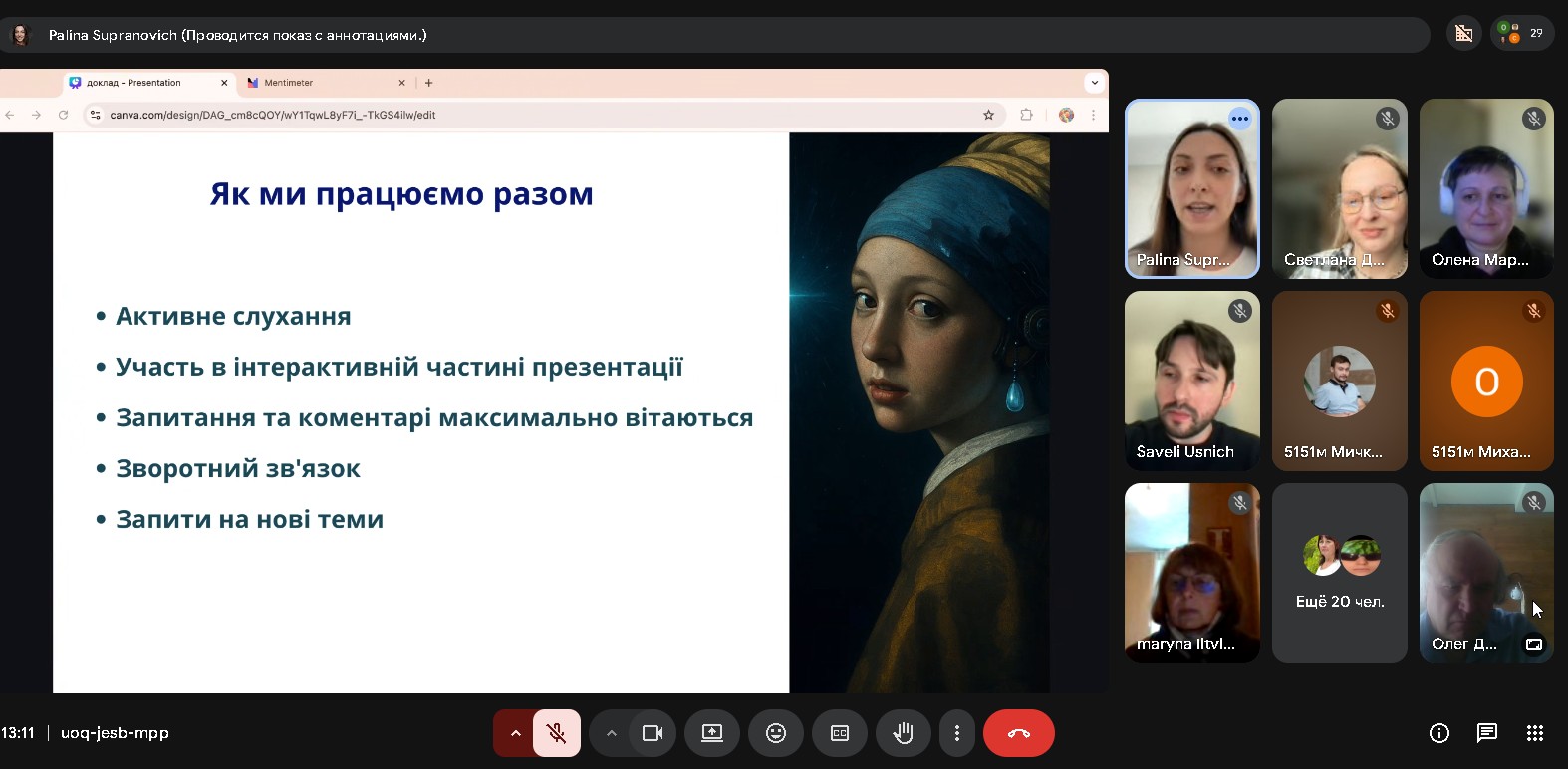This screenshot has height=769, width=1568.
Task: Open the three-dot more options menu
Action: 957,733
